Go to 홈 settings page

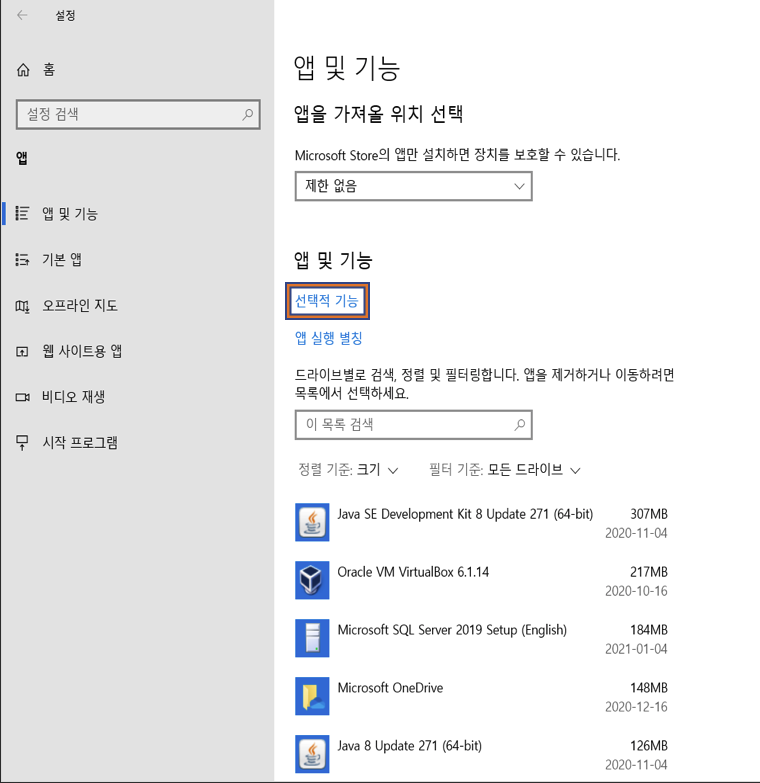point(49,69)
